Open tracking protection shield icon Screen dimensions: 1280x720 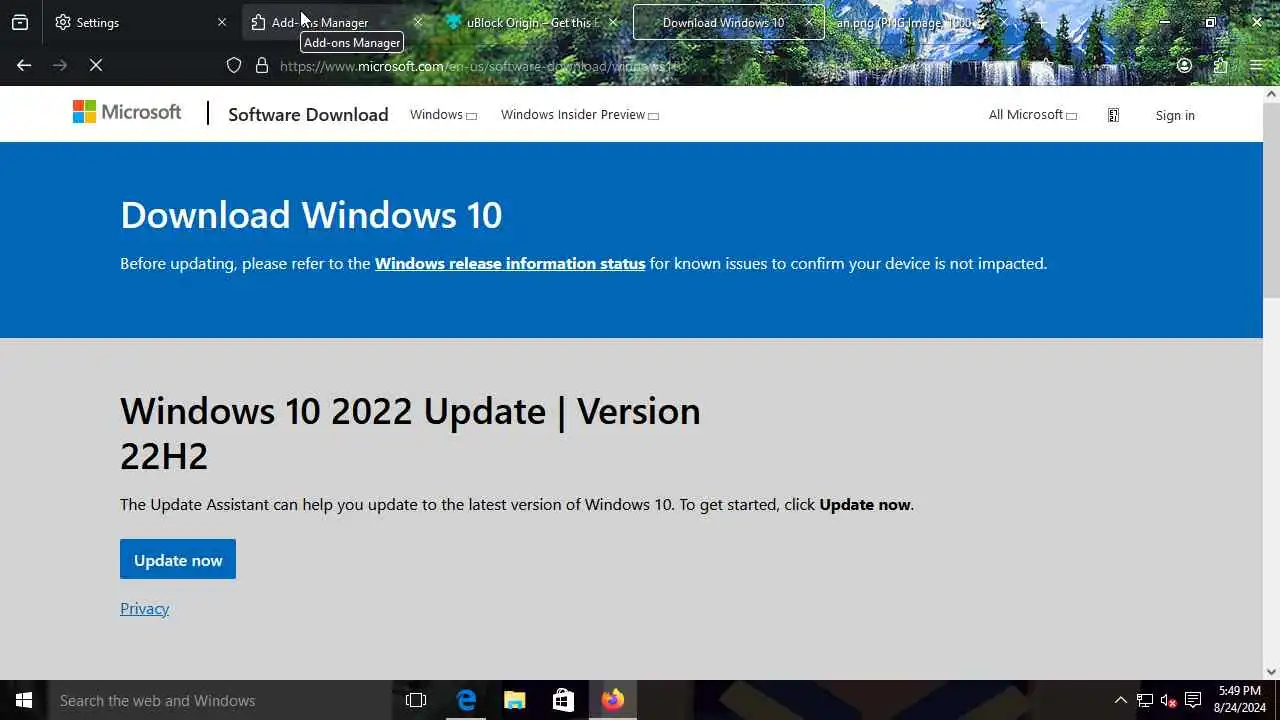point(234,65)
